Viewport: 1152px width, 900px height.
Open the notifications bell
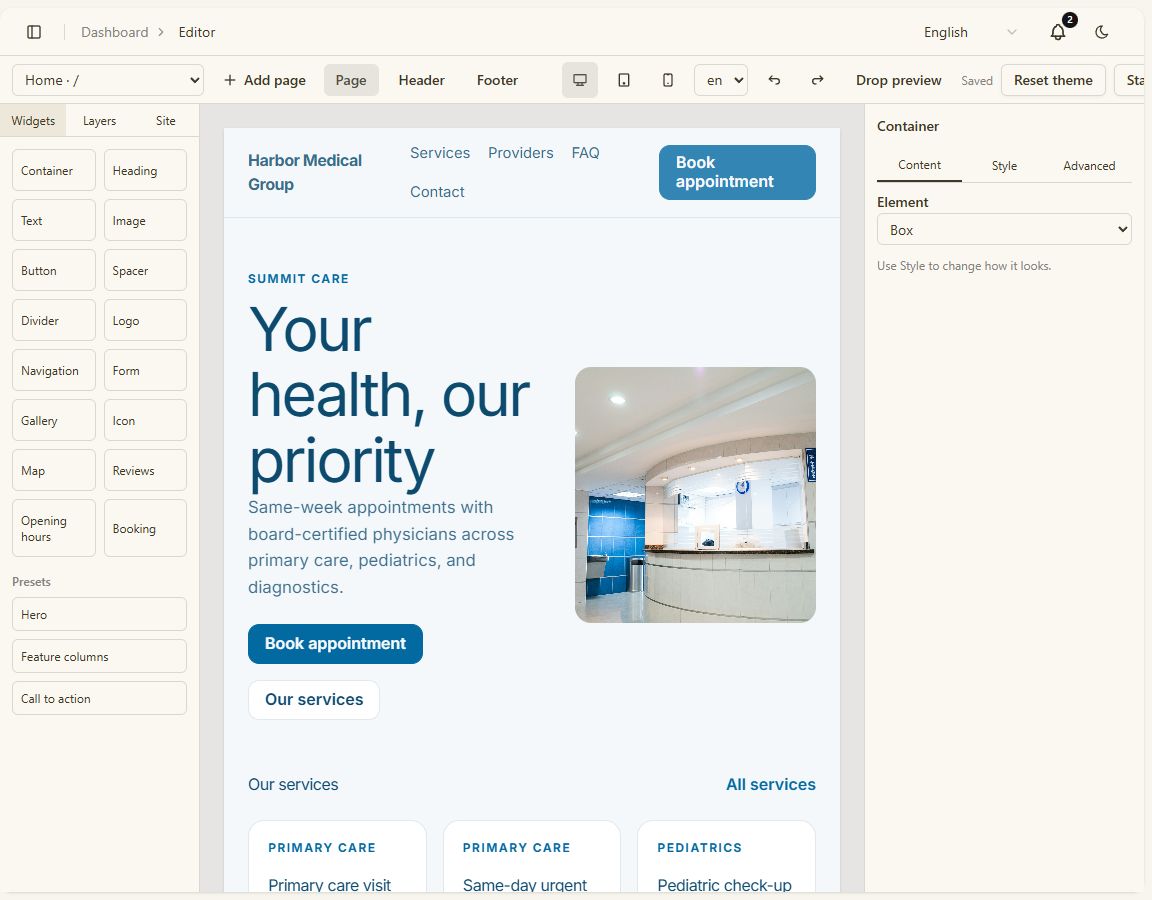[x=1058, y=32]
